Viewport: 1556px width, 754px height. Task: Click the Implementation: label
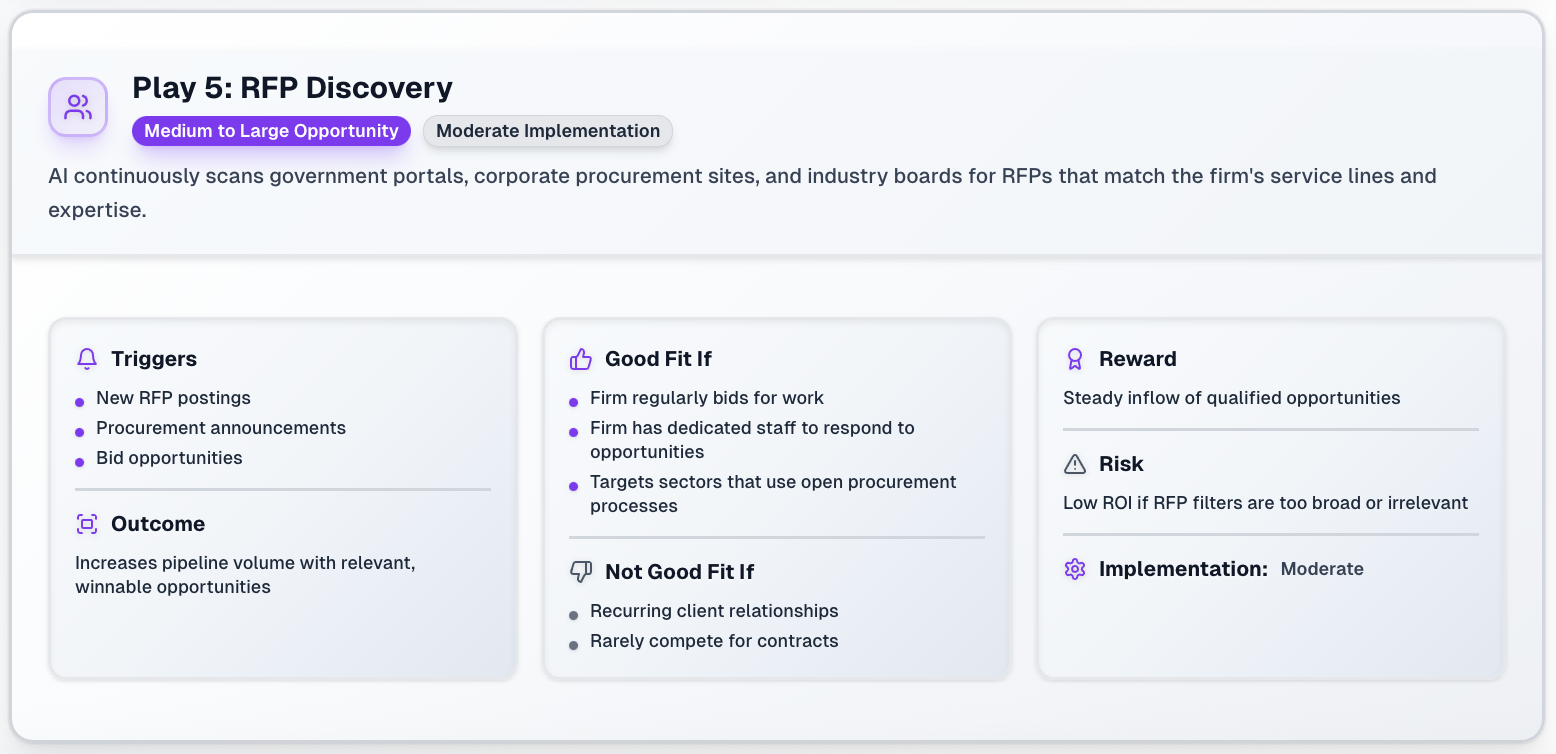[1183, 569]
